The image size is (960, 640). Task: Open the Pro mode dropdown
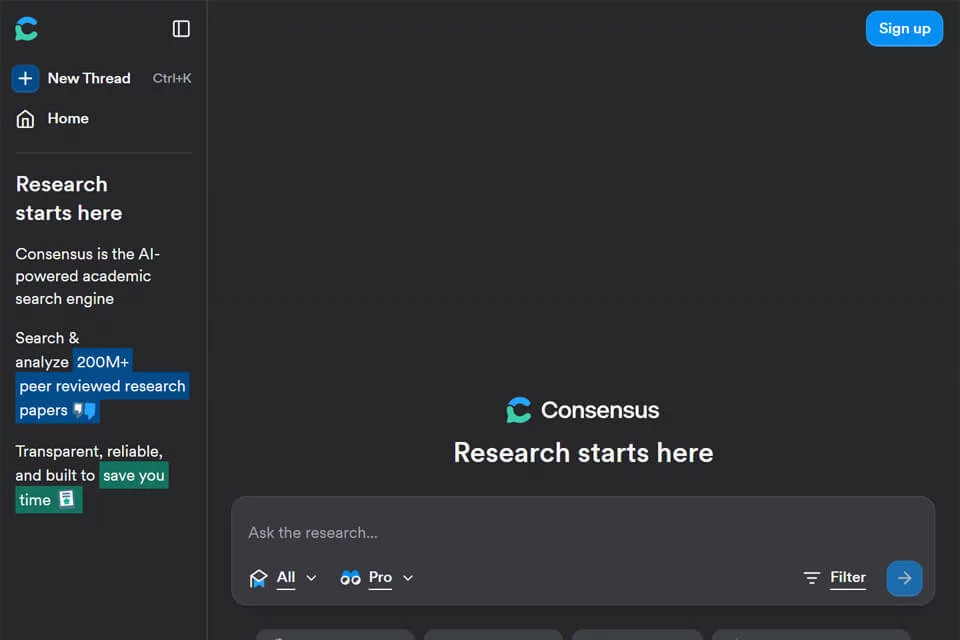(380, 578)
